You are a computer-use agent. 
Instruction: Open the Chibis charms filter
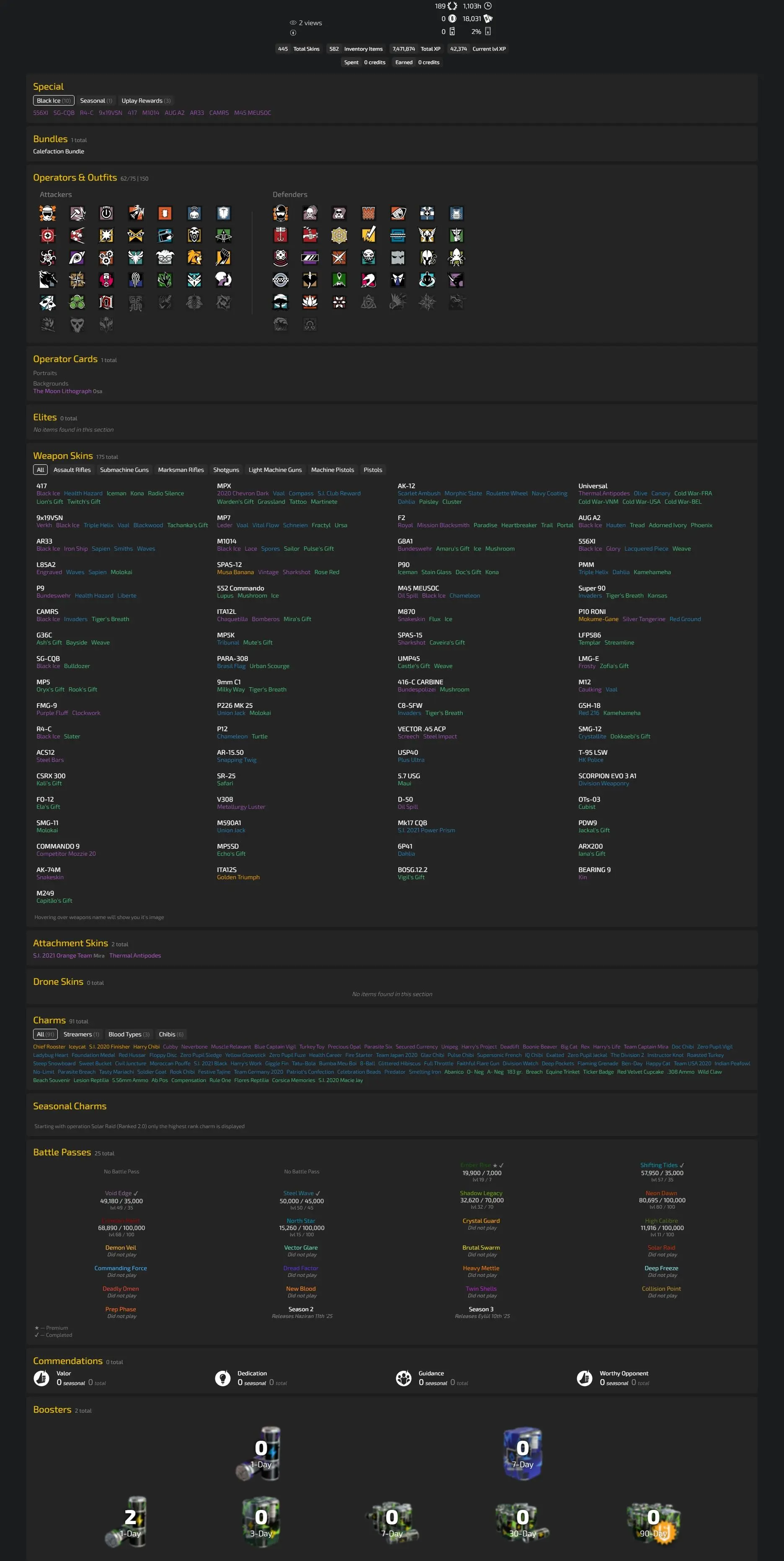pos(171,1034)
